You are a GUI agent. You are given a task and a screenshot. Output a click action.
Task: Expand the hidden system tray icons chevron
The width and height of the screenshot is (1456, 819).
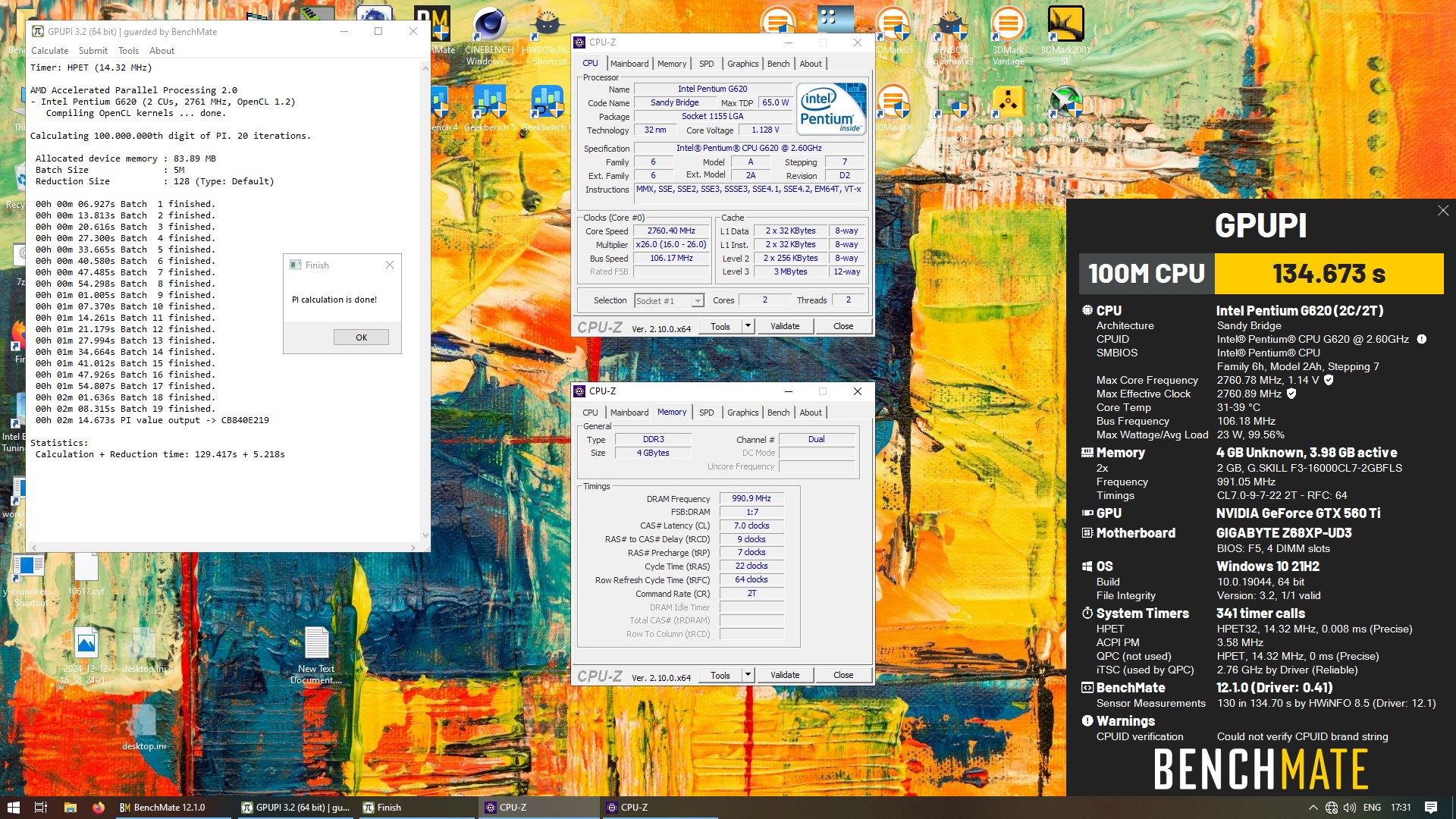point(1313,808)
